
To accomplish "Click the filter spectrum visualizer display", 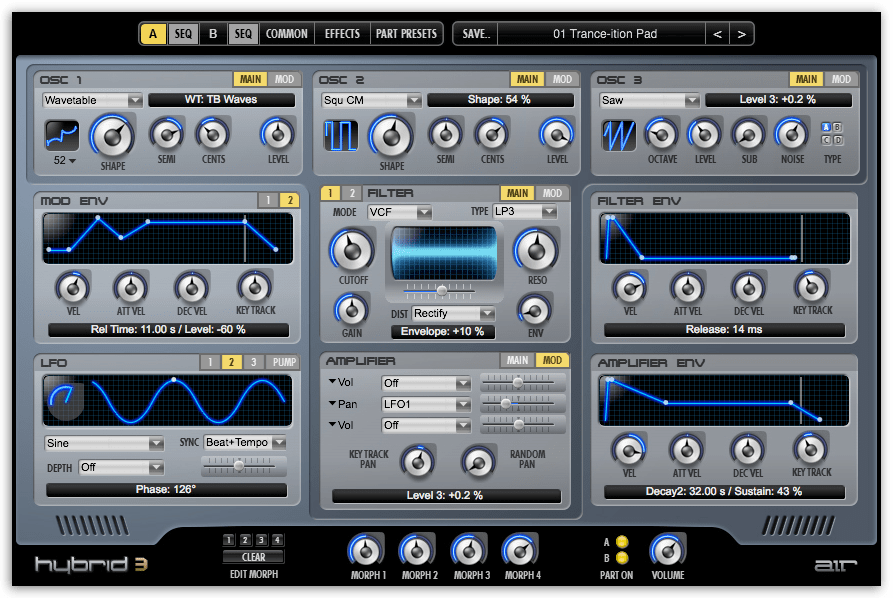I will tap(443, 252).
